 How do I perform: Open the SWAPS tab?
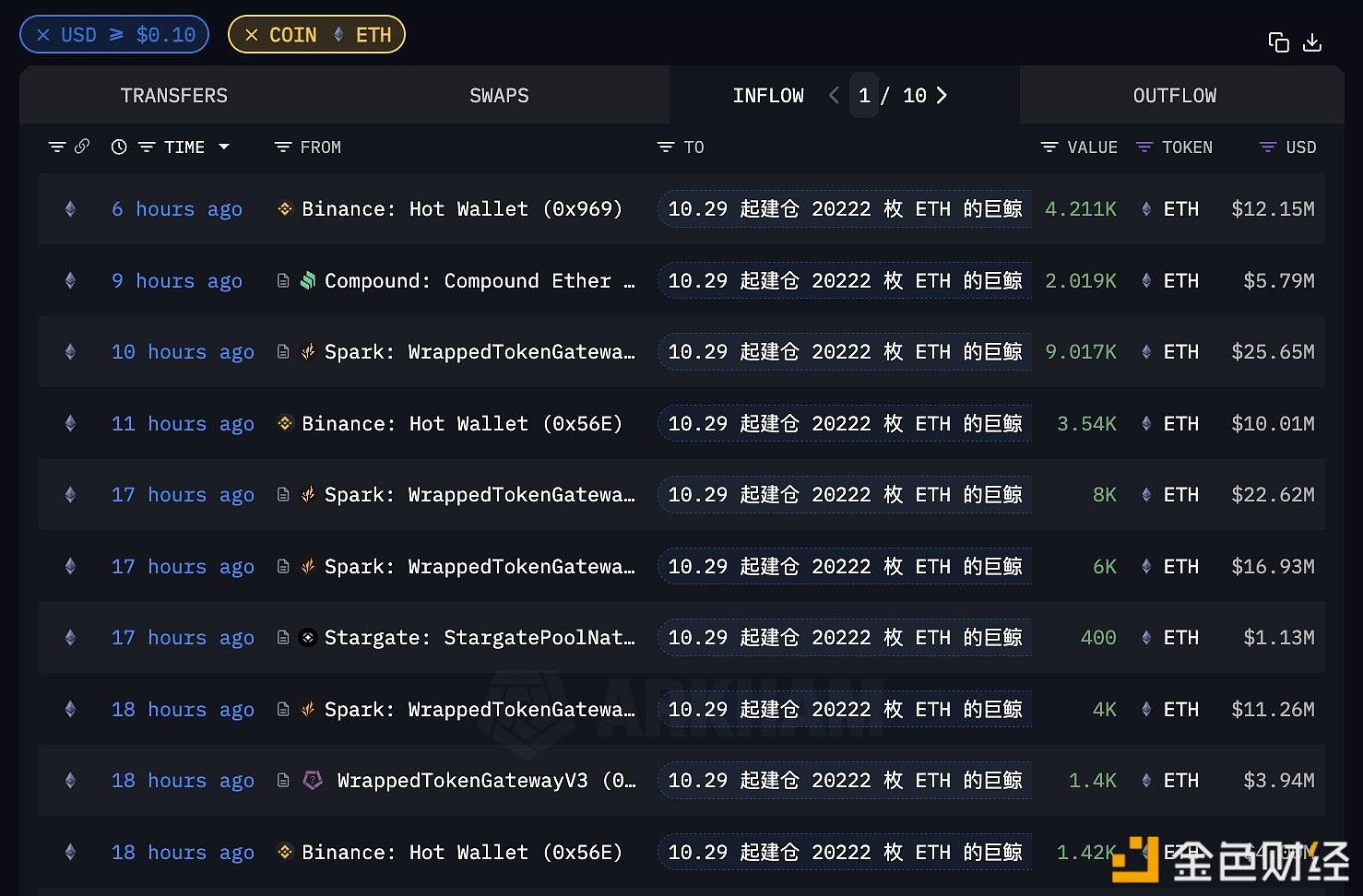pos(499,96)
